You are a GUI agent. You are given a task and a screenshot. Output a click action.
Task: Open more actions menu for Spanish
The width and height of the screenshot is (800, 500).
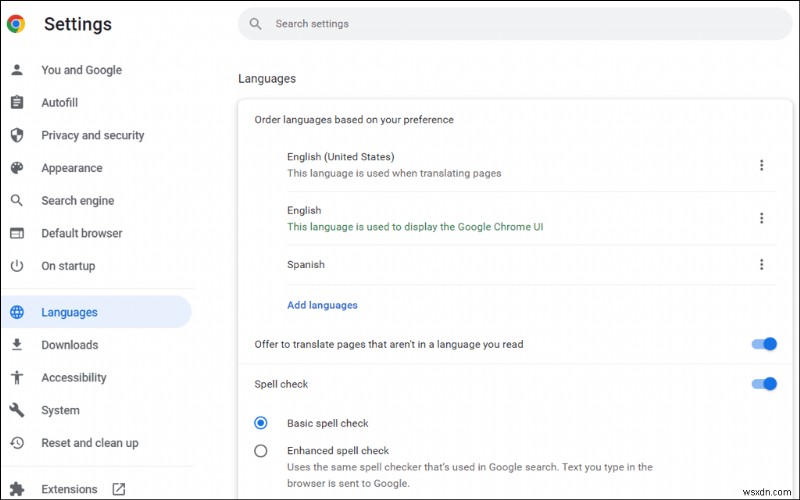click(761, 264)
